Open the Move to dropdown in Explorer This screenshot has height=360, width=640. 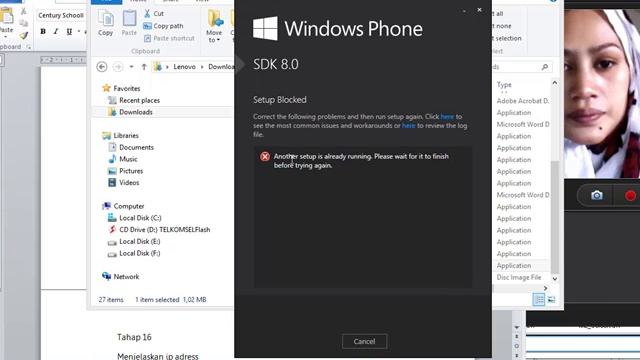point(214,26)
